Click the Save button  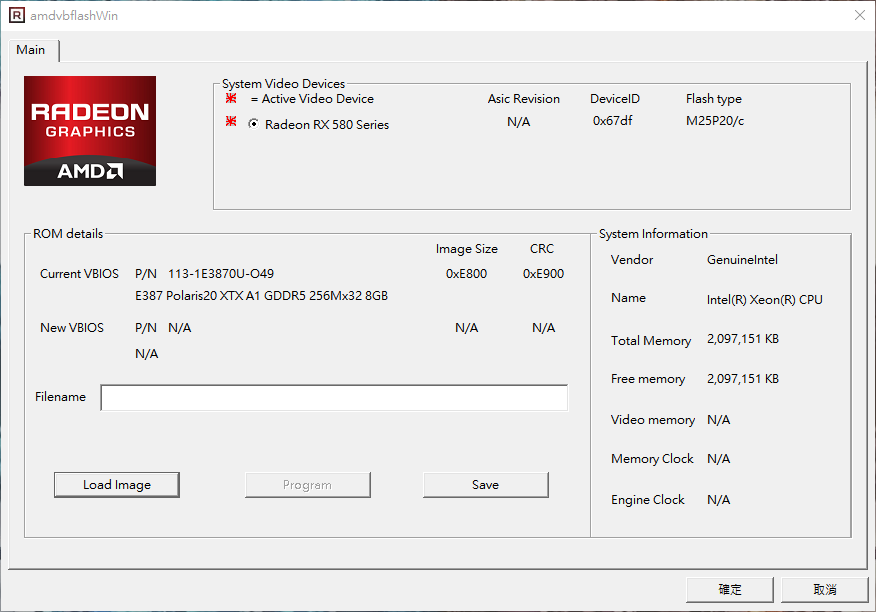pyautogui.click(x=485, y=485)
